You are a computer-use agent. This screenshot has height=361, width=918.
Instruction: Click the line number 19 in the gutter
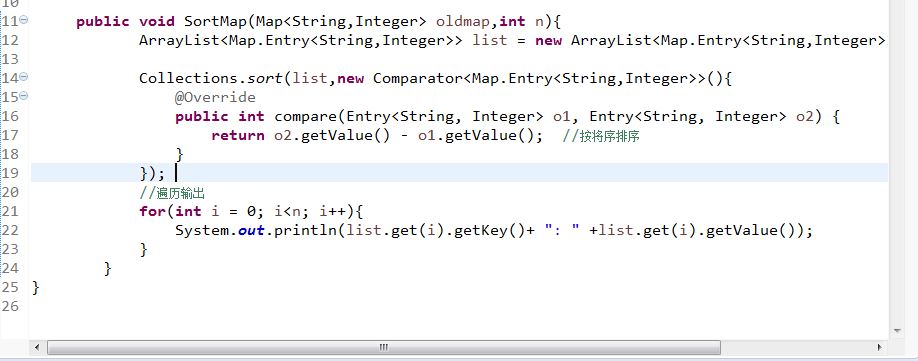[x=10, y=173]
